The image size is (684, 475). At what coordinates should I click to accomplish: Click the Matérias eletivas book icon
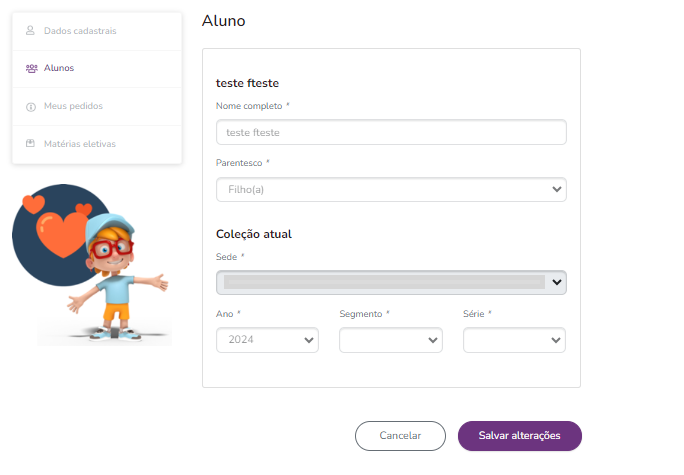[30, 144]
